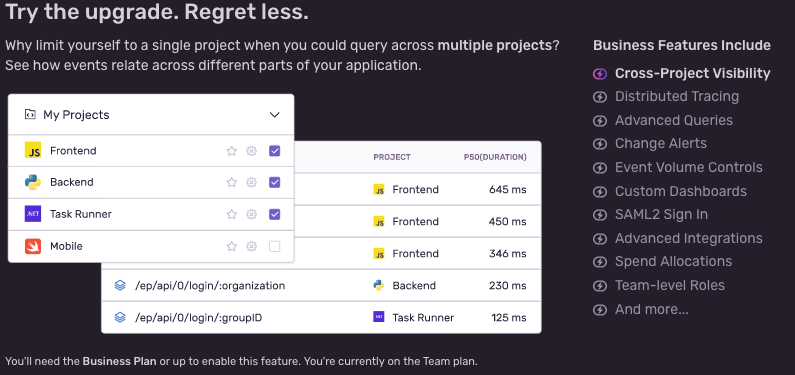Collapse the My Projects dropdown chevron
This screenshot has height=375, width=795.
pyautogui.click(x=274, y=115)
